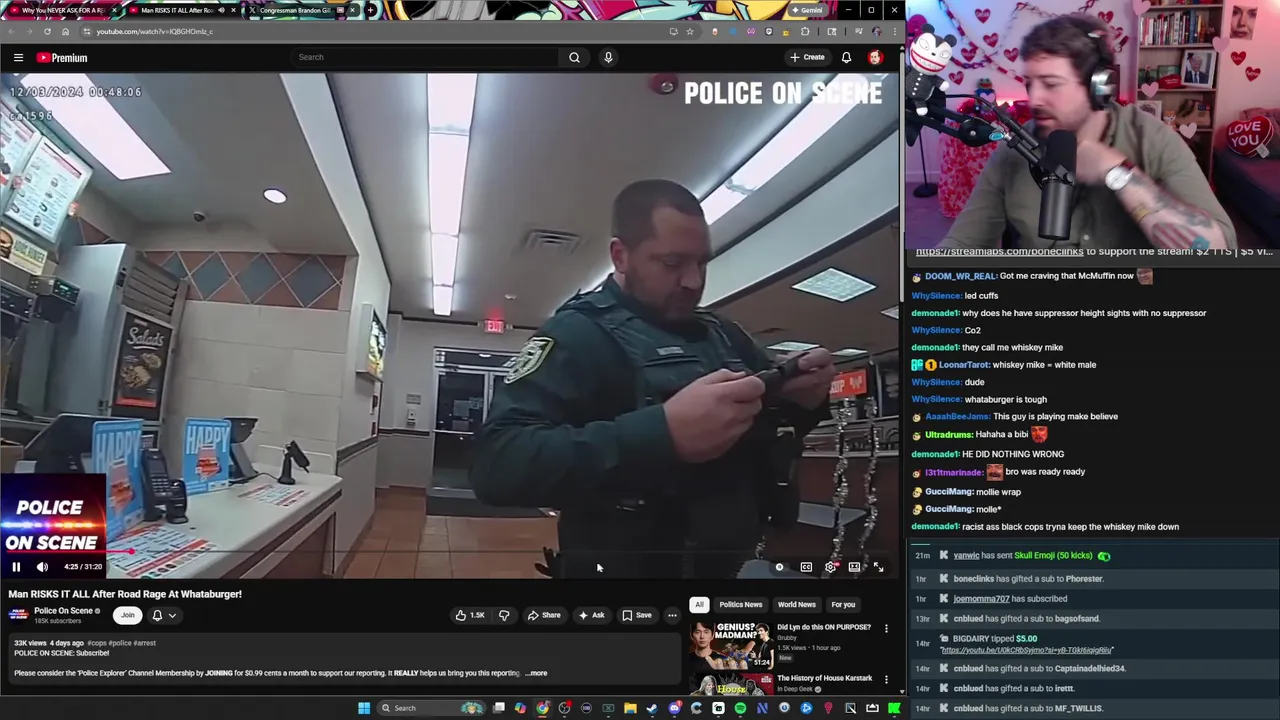Image resolution: width=1280 pixels, height=720 pixels.
Task: Like the video (1.5K)
Action: [x=470, y=615]
